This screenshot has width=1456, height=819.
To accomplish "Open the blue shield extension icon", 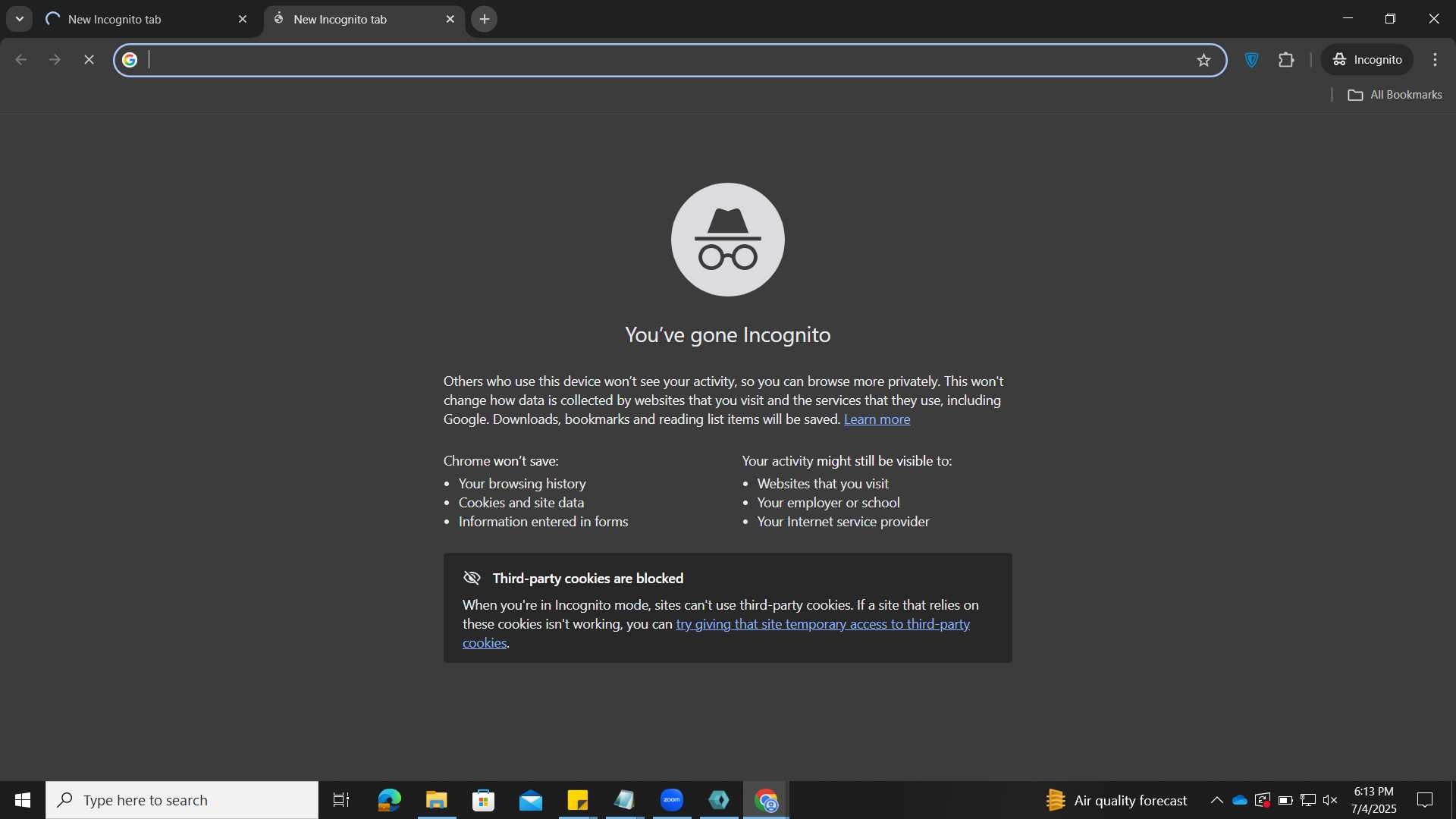I will 1252,60.
